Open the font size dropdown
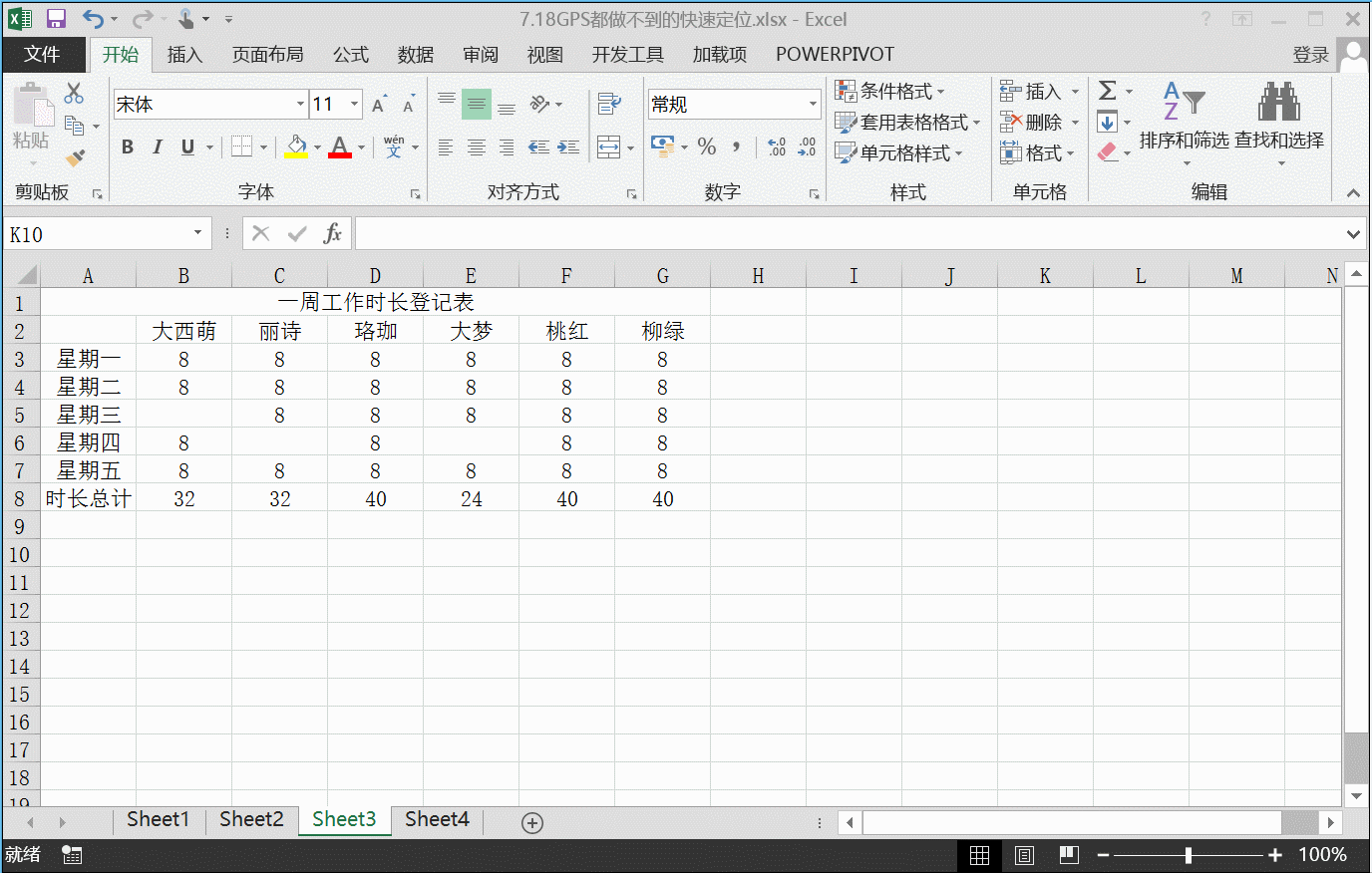 tap(353, 104)
